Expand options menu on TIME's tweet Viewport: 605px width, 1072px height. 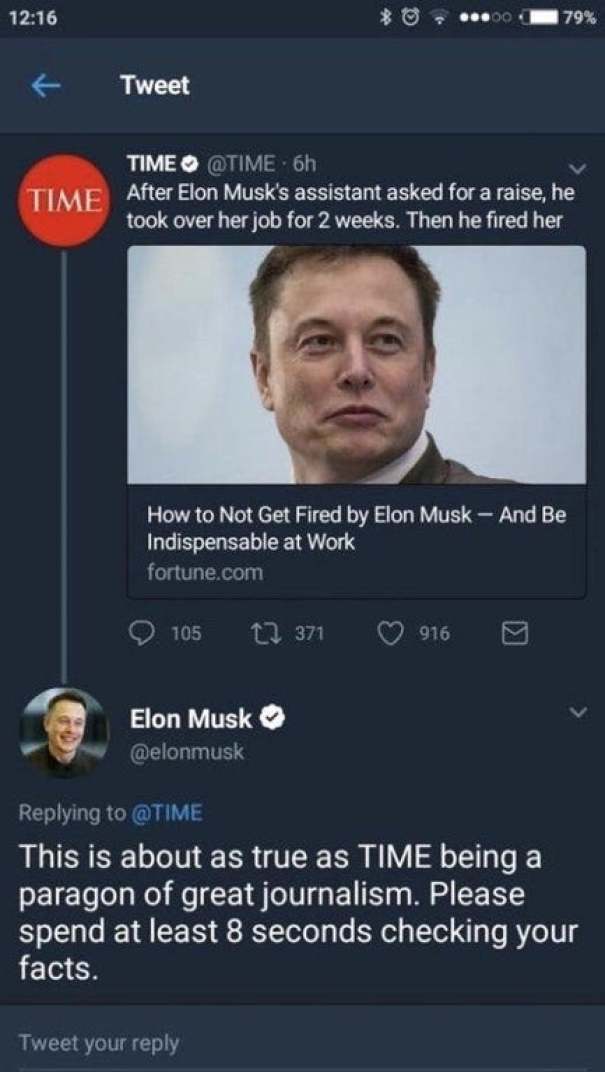pos(577,168)
